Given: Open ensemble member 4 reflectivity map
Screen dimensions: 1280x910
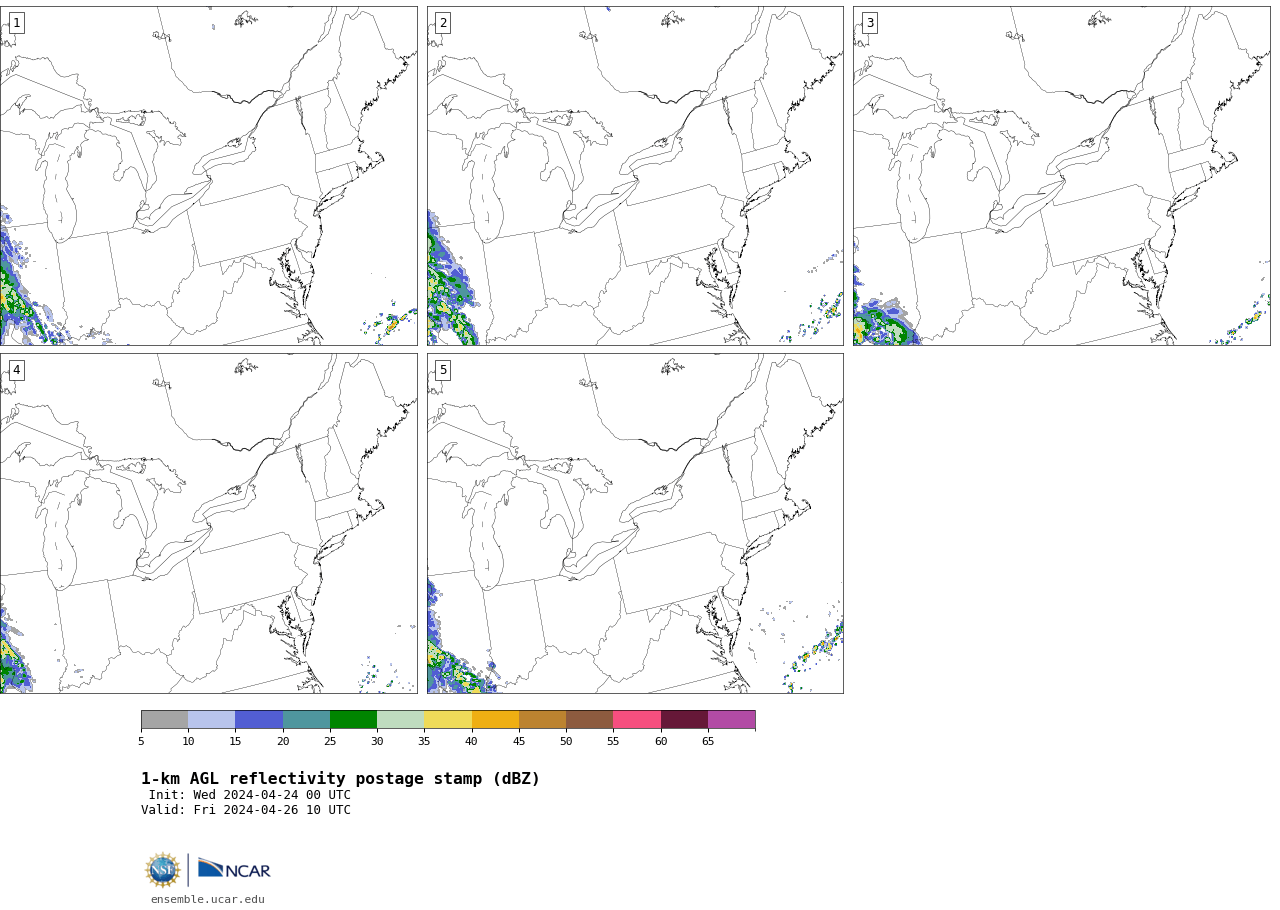Looking at the screenshot, I should (x=208, y=523).
